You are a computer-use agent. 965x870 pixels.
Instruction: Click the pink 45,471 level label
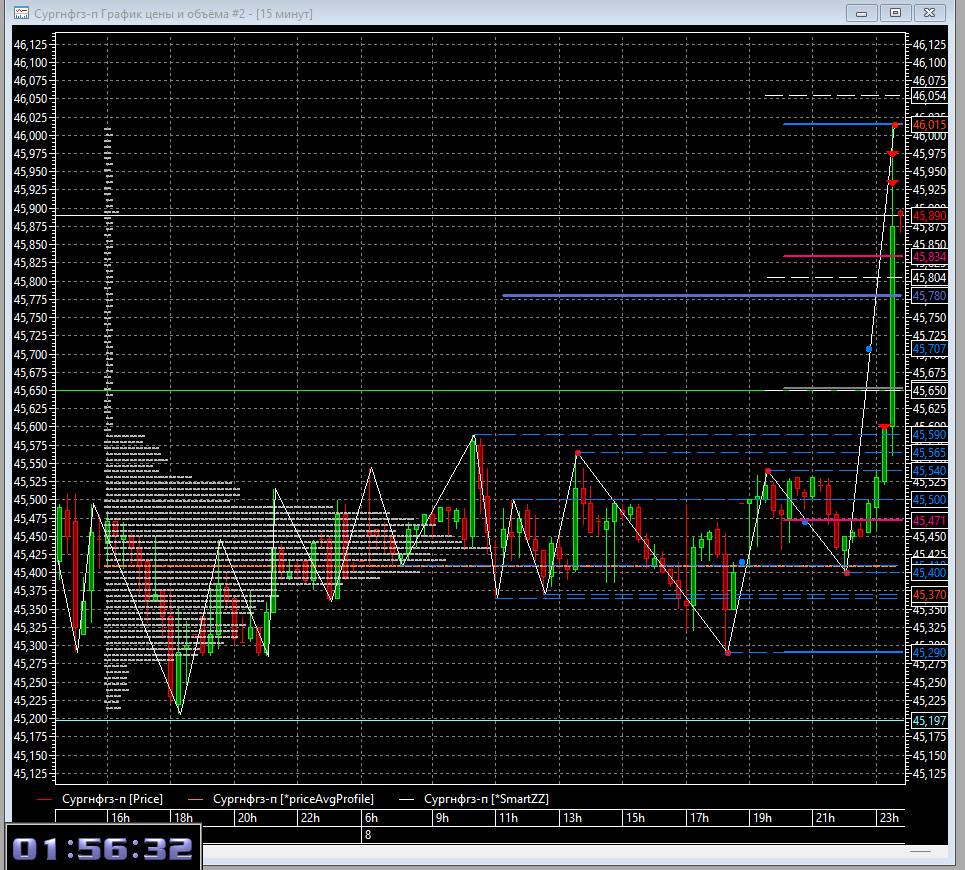click(929, 521)
